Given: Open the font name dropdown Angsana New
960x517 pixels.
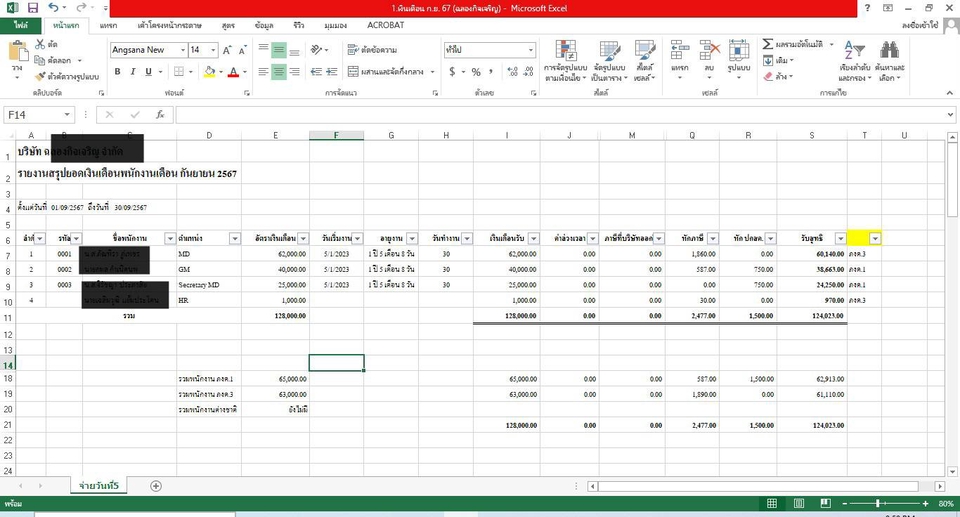Looking at the screenshot, I should [x=182, y=50].
